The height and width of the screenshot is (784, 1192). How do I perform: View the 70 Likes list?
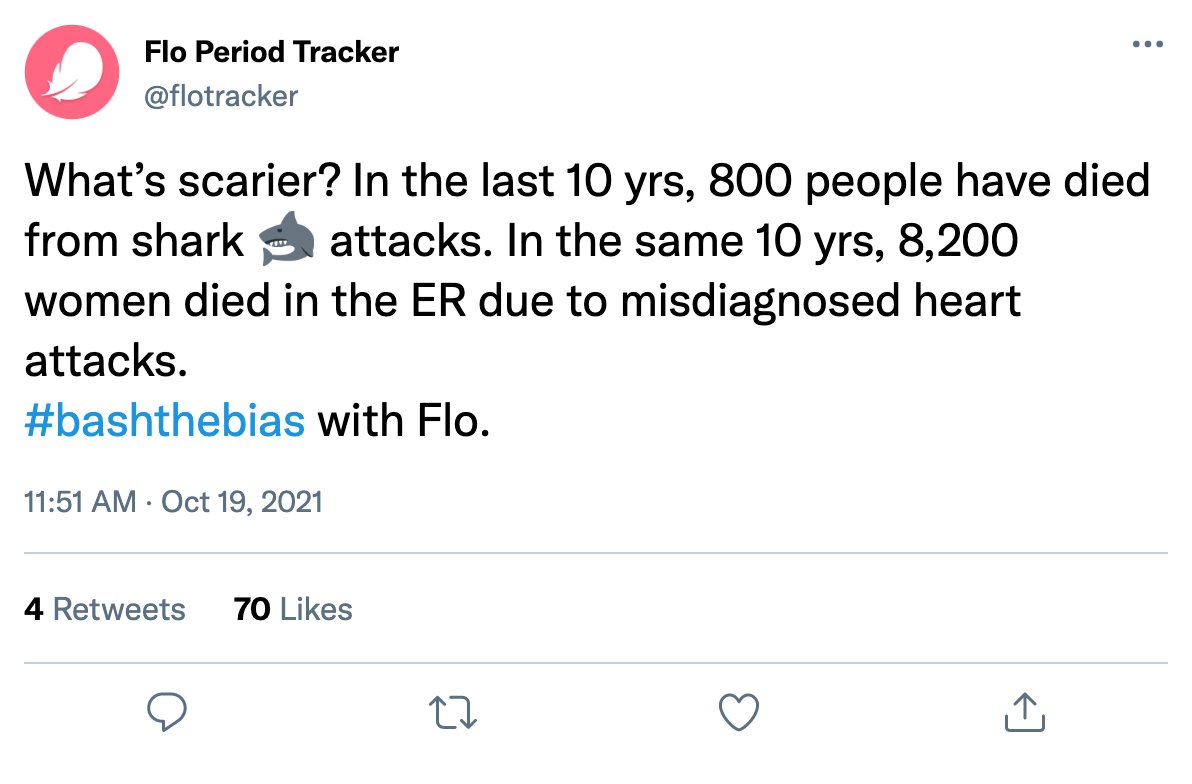click(x=293, y=609)
